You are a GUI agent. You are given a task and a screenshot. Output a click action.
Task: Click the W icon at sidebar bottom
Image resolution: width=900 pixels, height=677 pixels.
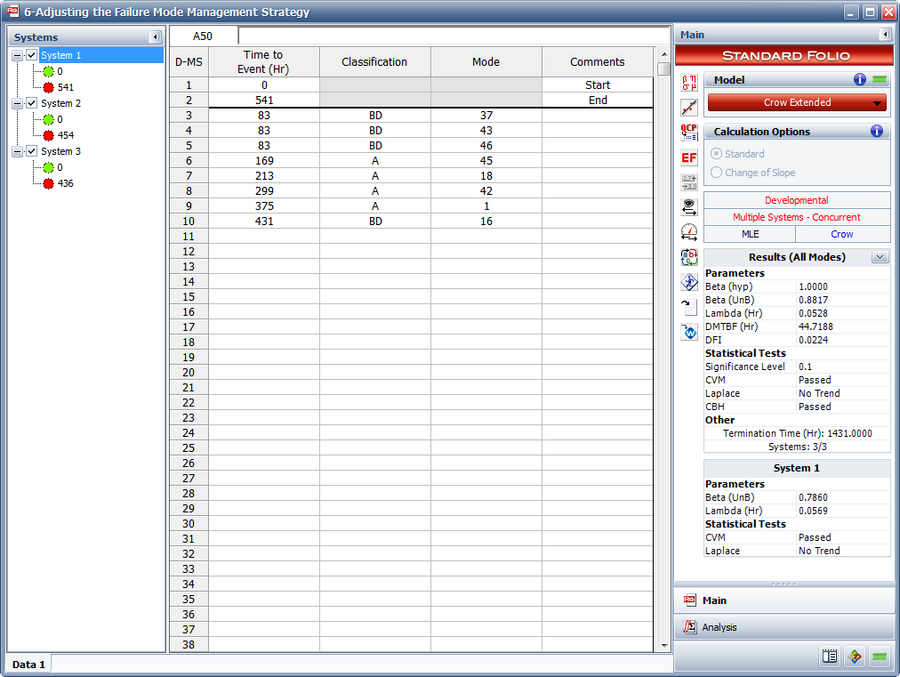pos(689,333)
